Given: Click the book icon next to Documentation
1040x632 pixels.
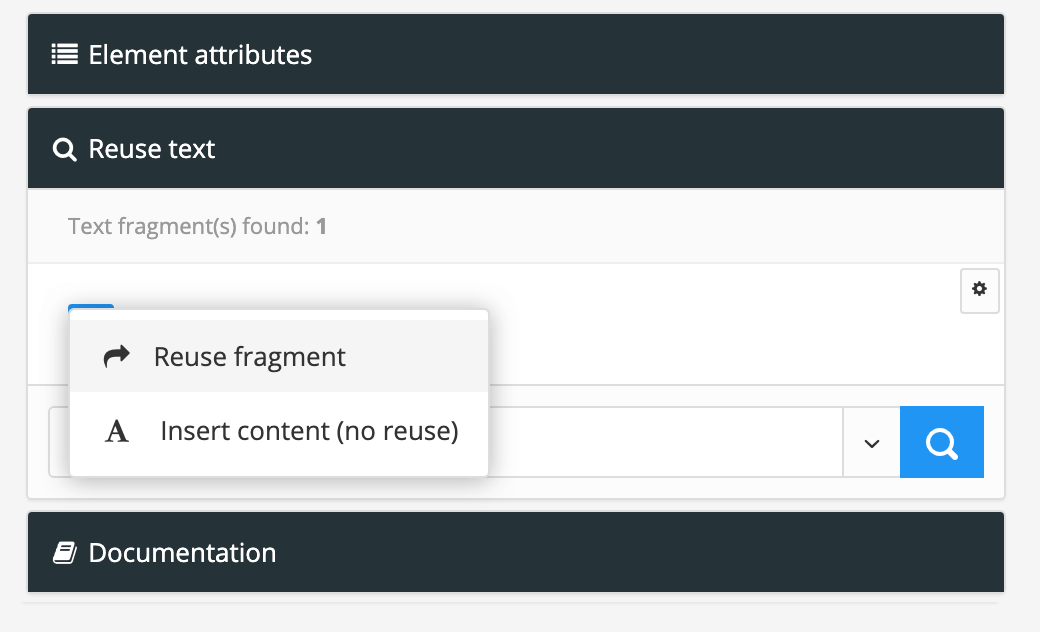Looking at the screenshot, I should [64, 552].
